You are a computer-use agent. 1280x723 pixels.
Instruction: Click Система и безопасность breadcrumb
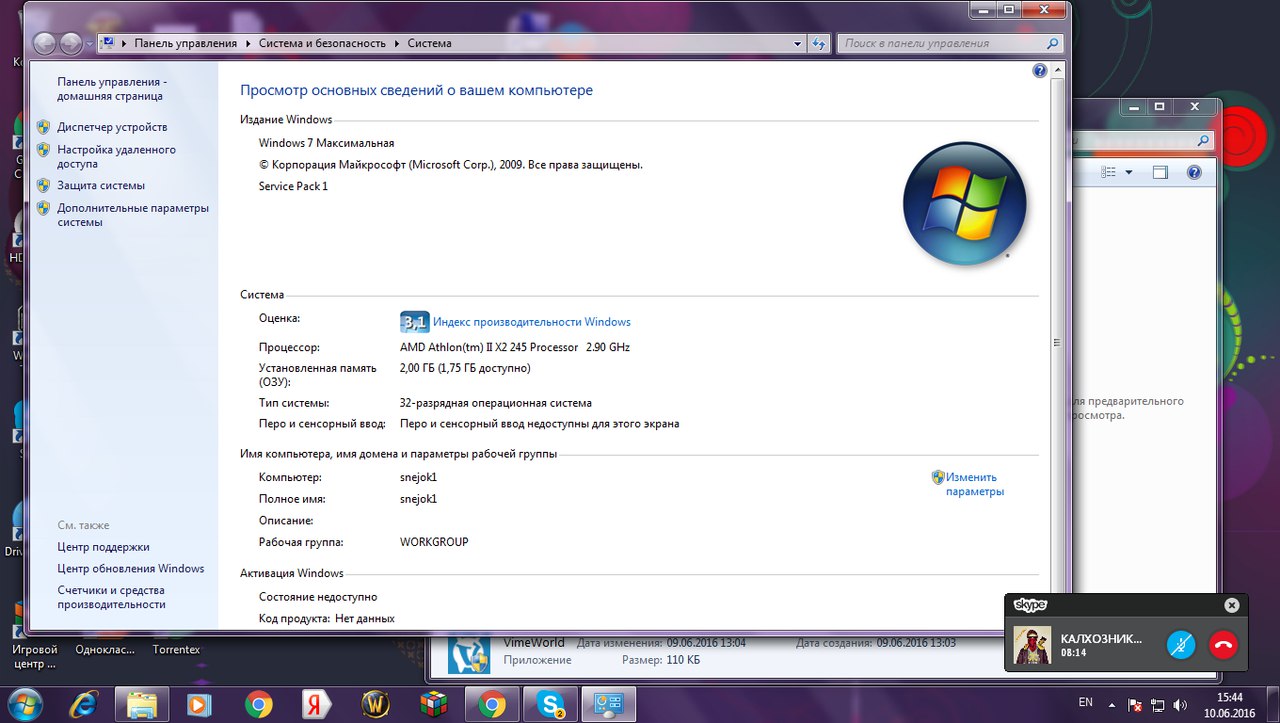(322, 44)
